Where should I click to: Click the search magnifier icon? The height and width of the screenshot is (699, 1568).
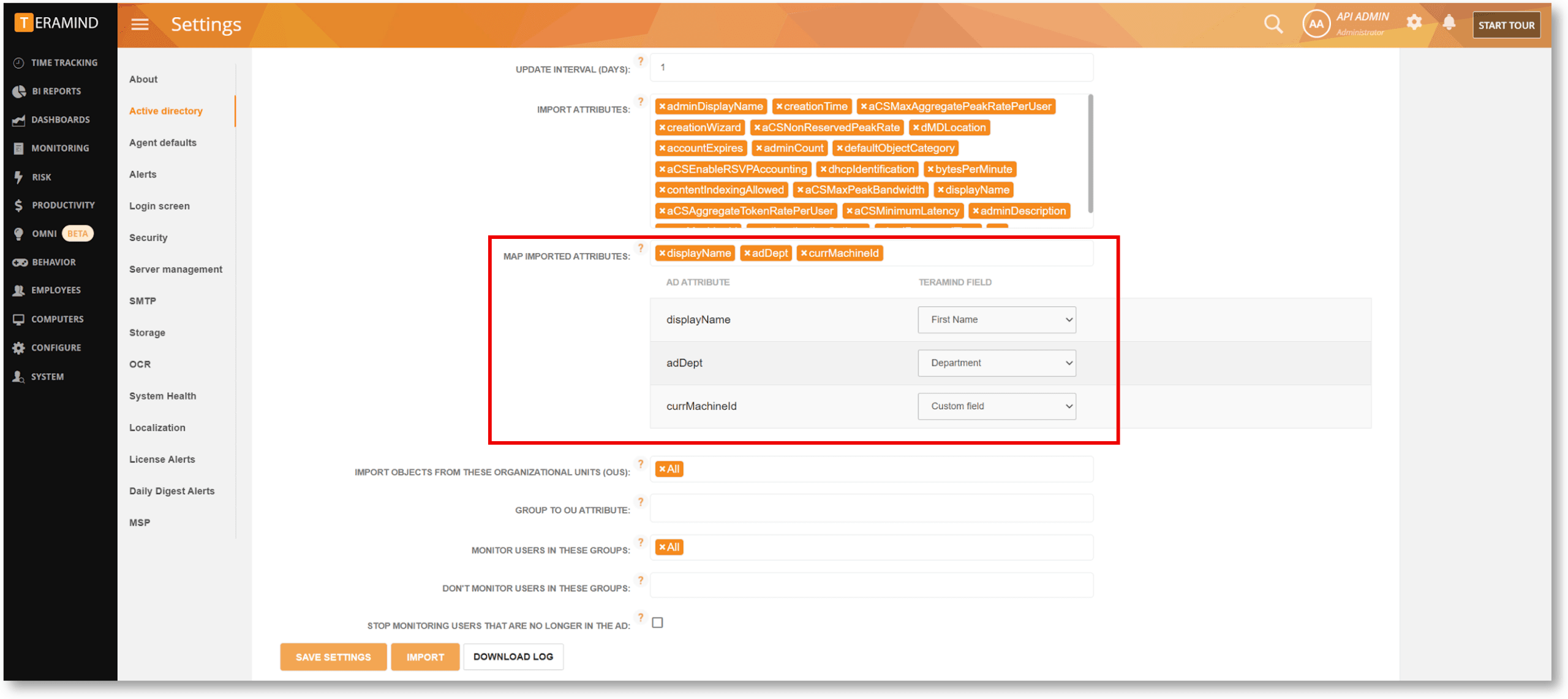tap(1273, 24)
